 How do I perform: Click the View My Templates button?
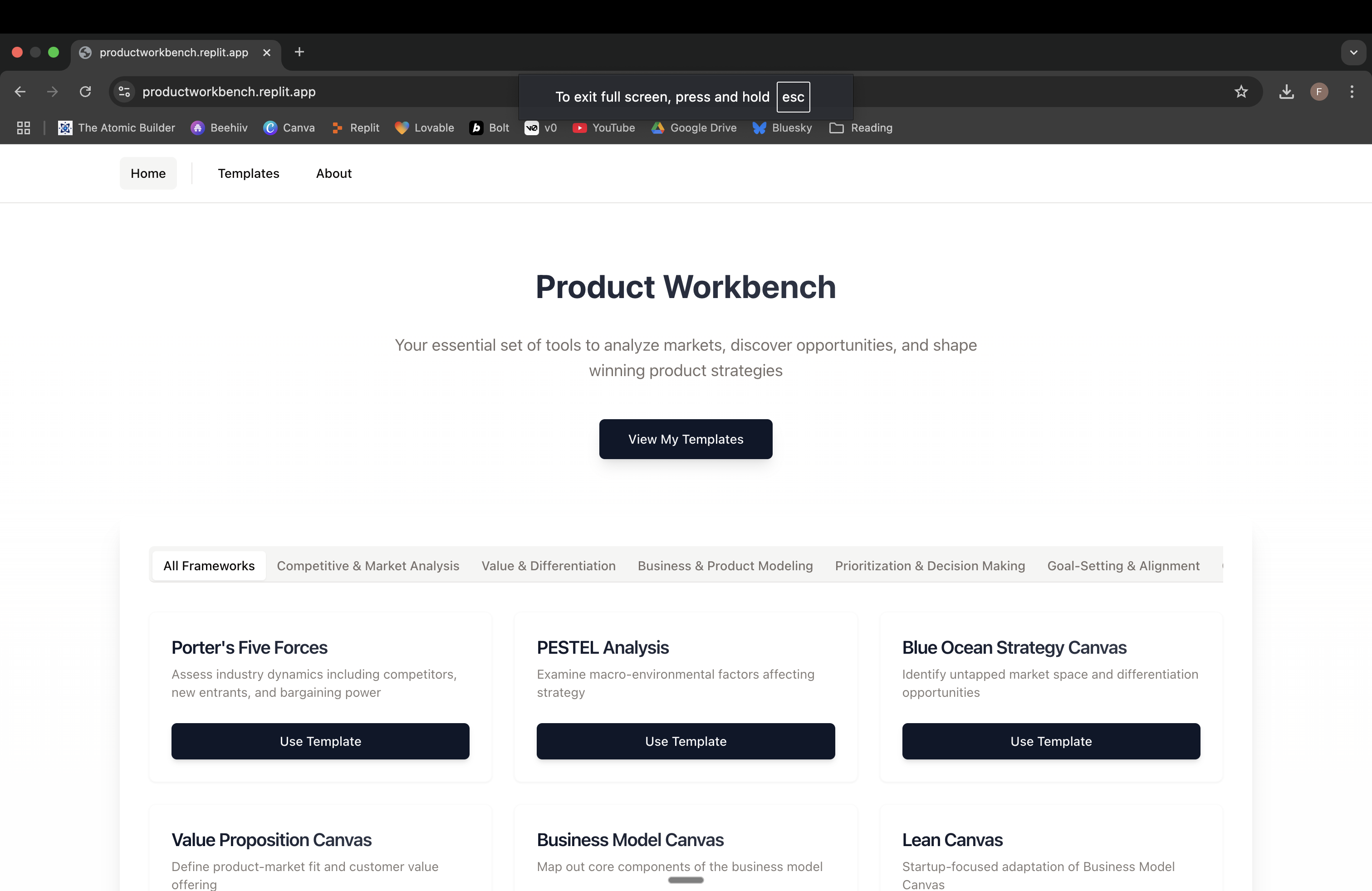click(686, 439)
